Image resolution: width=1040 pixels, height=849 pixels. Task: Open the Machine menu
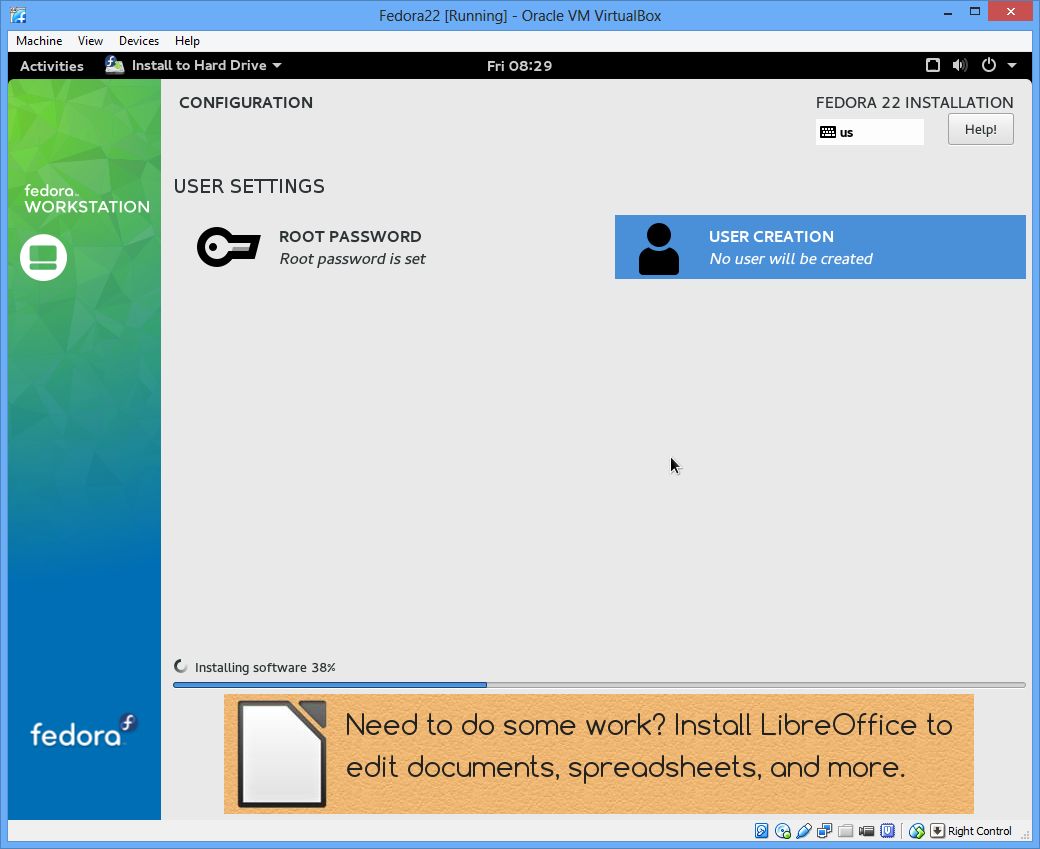39,40
